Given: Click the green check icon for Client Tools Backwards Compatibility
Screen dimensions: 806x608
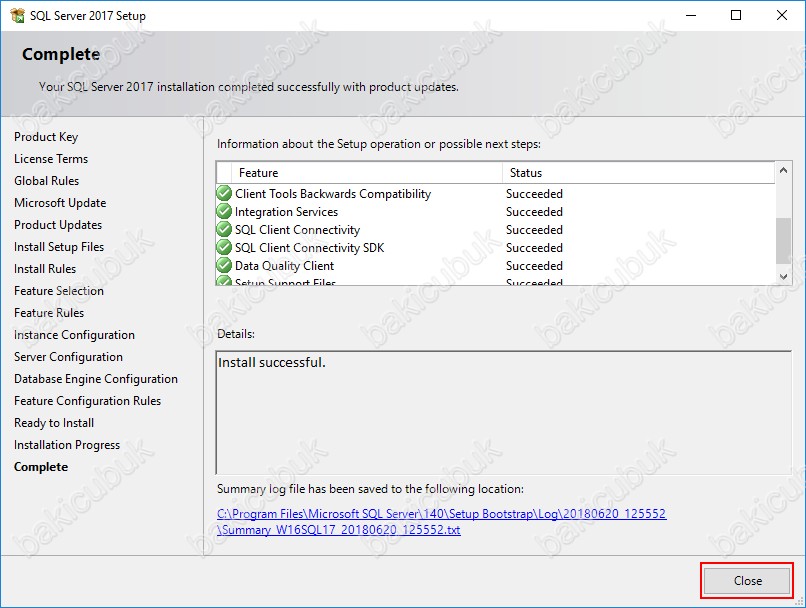Looking at the screenshot, I should click(x=224, y=194).
